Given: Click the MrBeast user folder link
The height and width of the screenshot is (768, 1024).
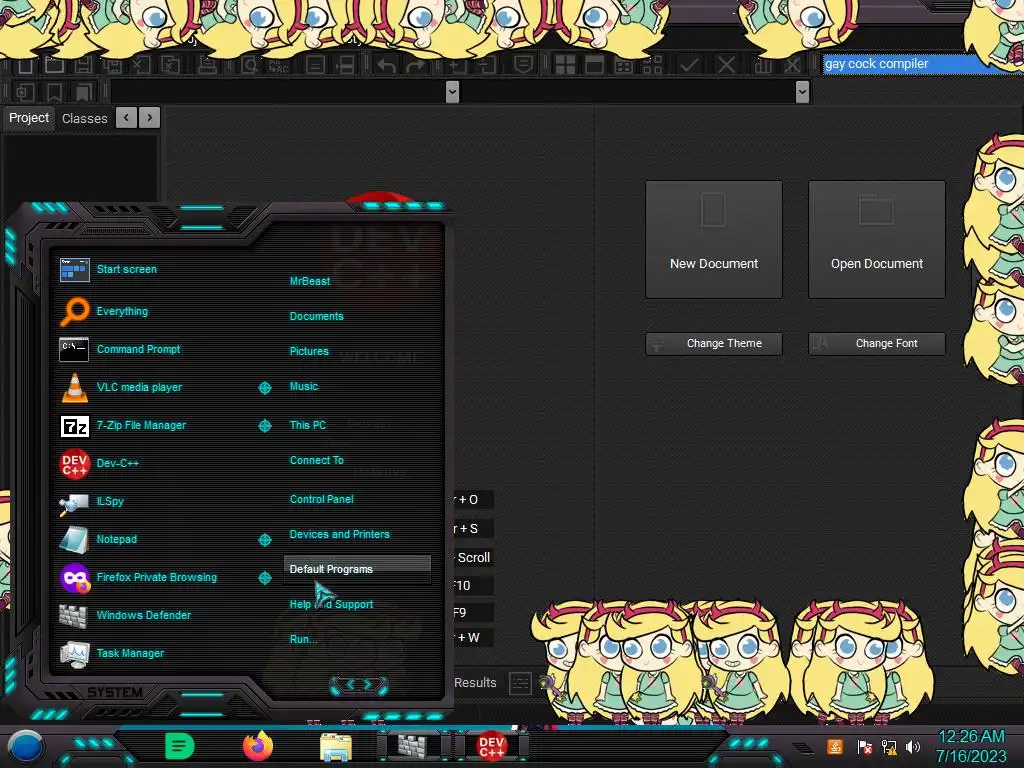Looking at the screenshot, I should tap(310, 281).
